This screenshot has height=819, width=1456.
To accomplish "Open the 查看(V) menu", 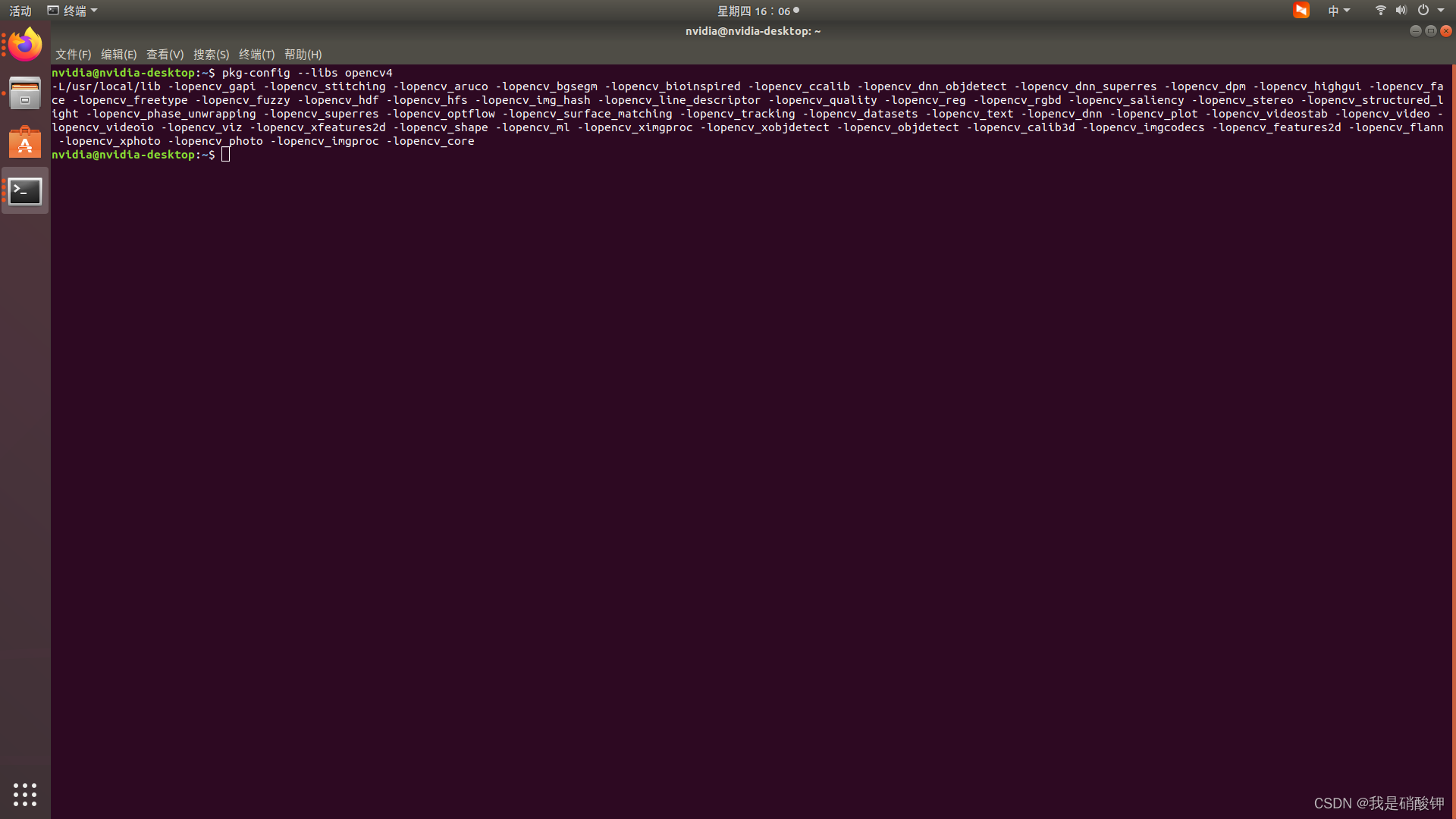I will coord(165,54).
